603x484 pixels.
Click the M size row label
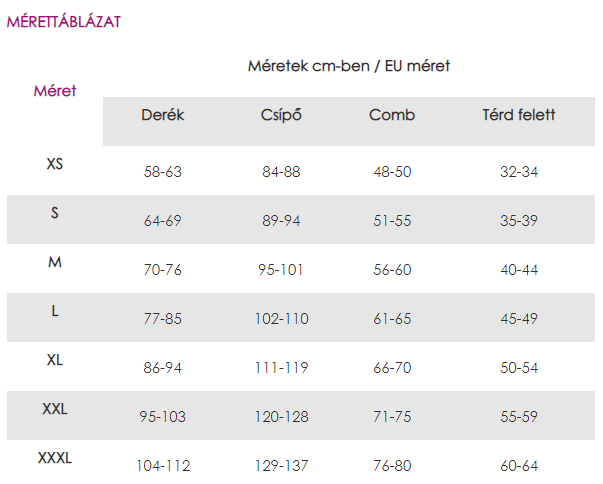tap(55, 262)
